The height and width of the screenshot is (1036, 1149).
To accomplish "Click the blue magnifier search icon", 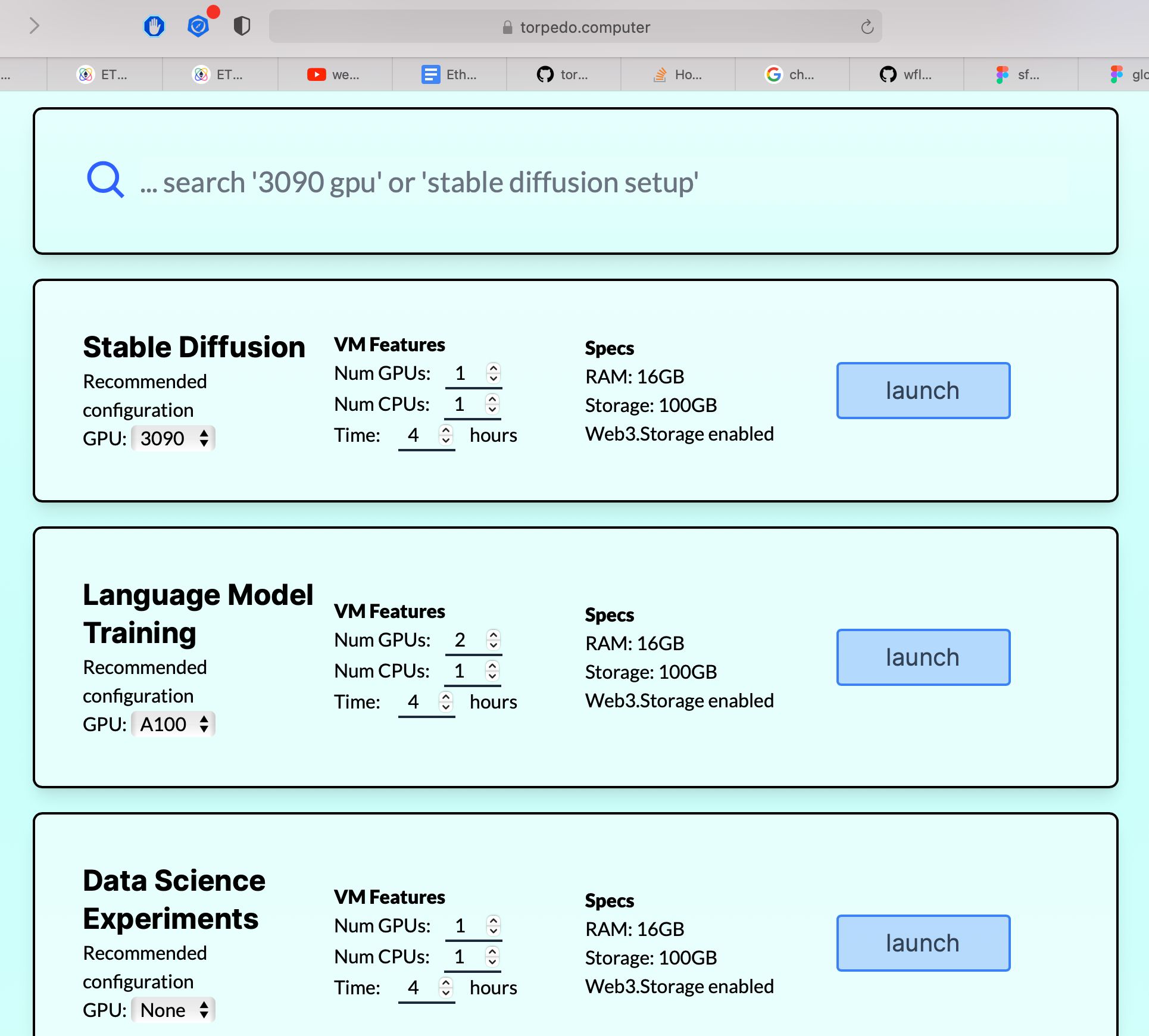I will (105, 180).
